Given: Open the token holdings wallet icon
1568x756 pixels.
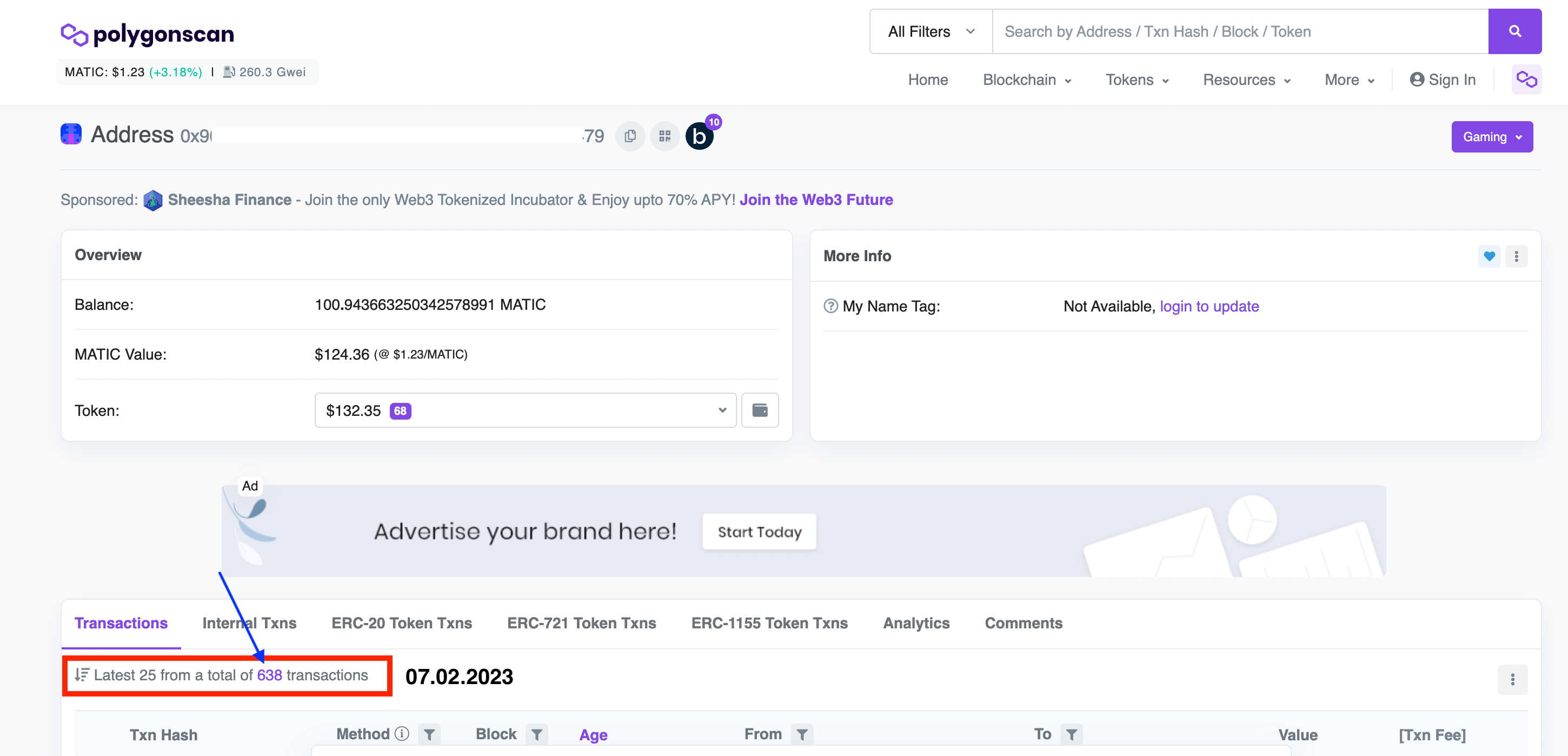Looking at the screenshot, I should click(x=760, y=410).
